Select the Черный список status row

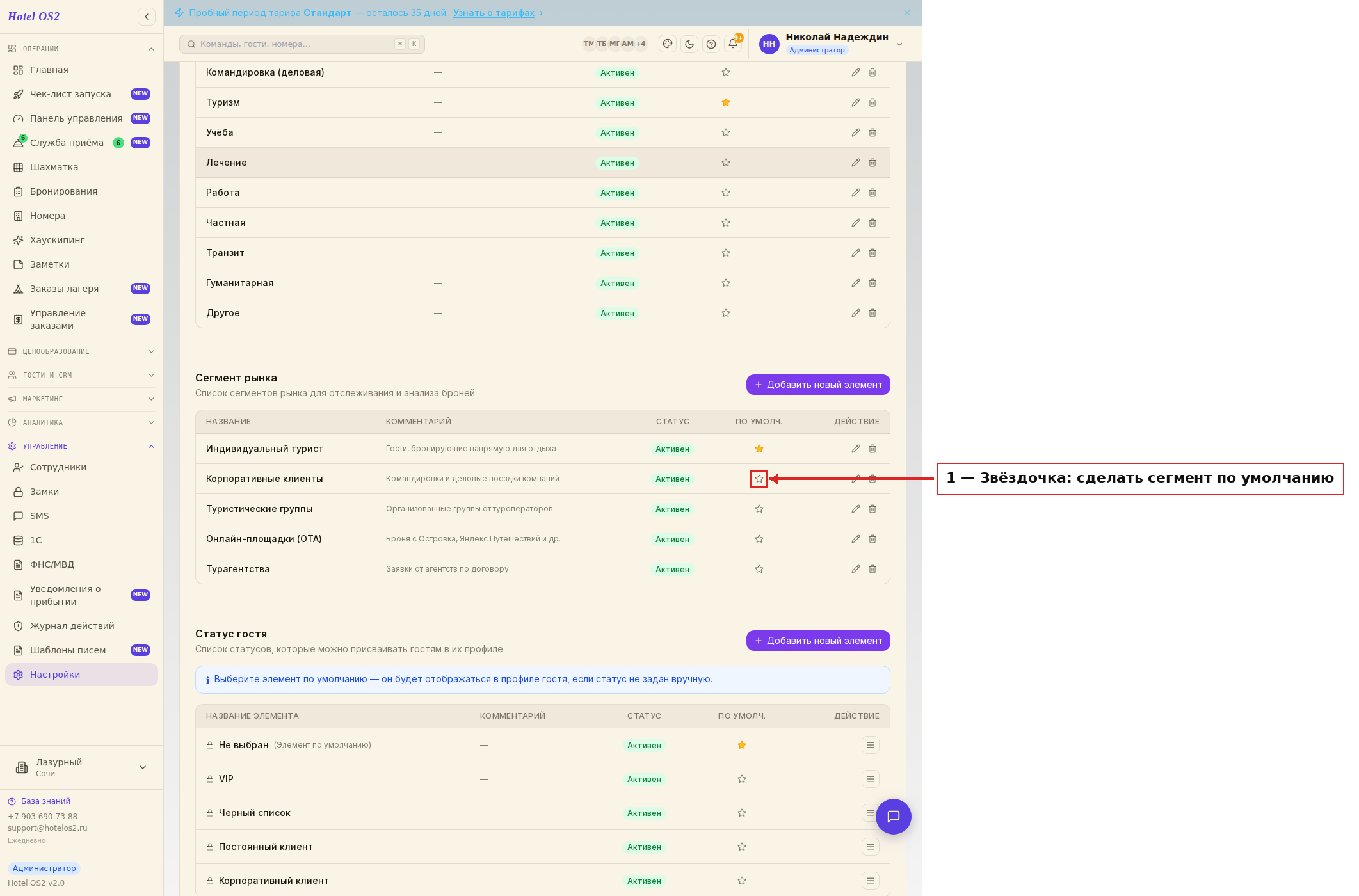click(x=543, y=813)
